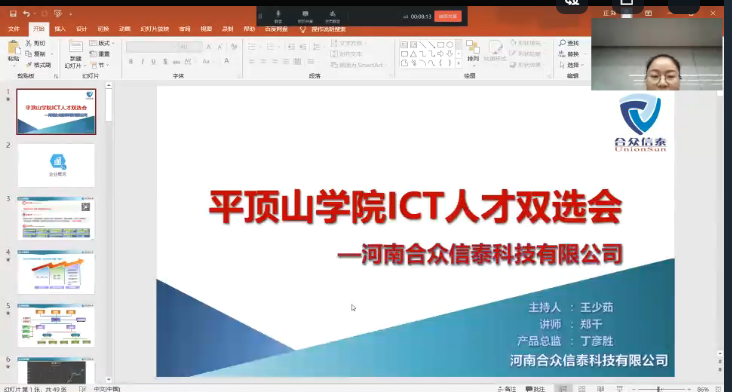This screenshot has width=732, height=392.
Task: Click the Undo arrow icon
Action: point(27,14)
